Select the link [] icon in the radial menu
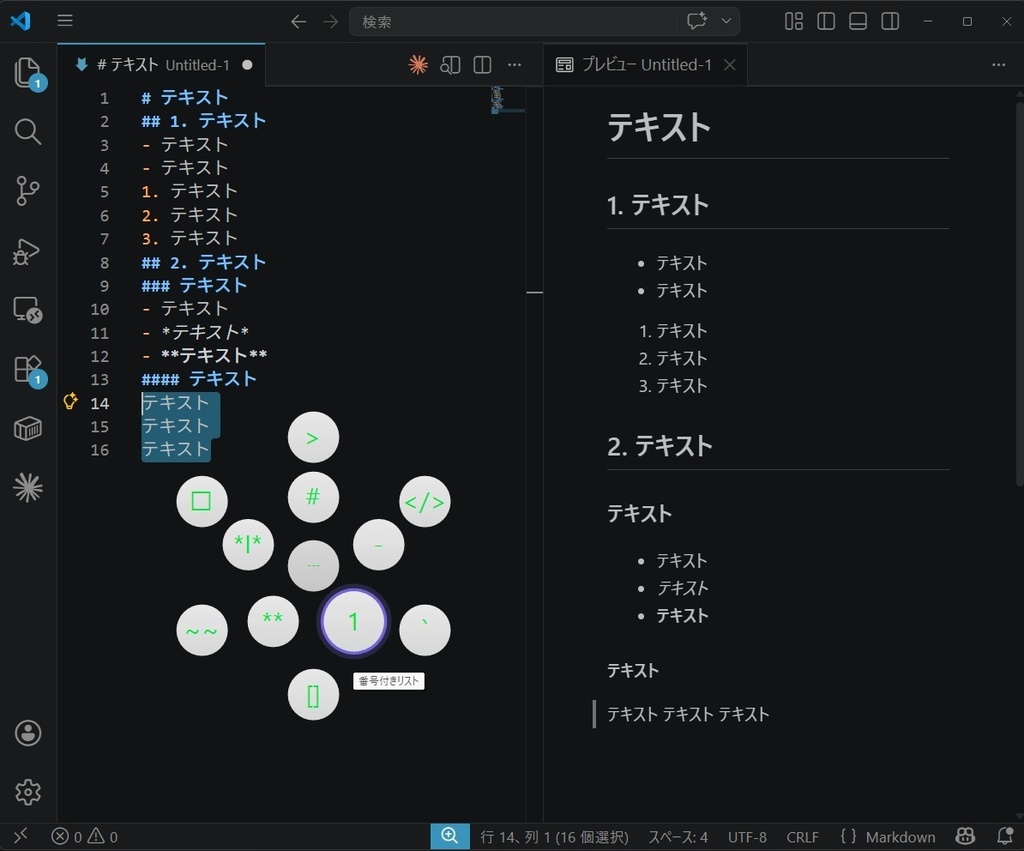The image size is (1024, 851). pos(314,694)
